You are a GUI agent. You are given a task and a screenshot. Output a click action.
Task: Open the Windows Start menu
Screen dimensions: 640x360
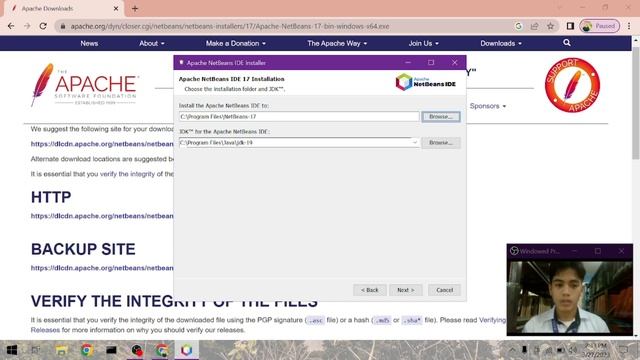point(11,350)
